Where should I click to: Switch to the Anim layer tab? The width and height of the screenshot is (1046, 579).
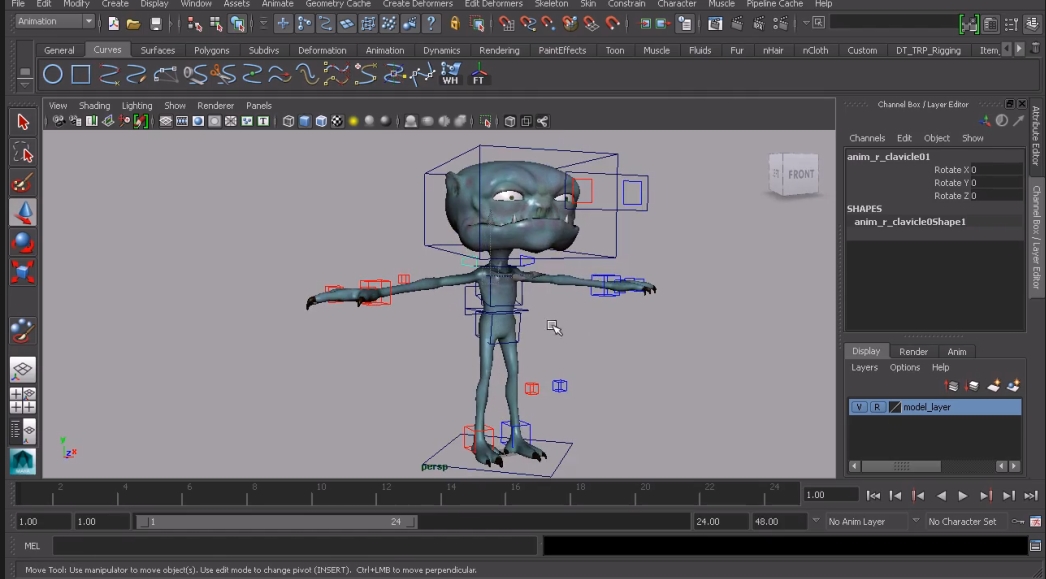tap(957, 352)
